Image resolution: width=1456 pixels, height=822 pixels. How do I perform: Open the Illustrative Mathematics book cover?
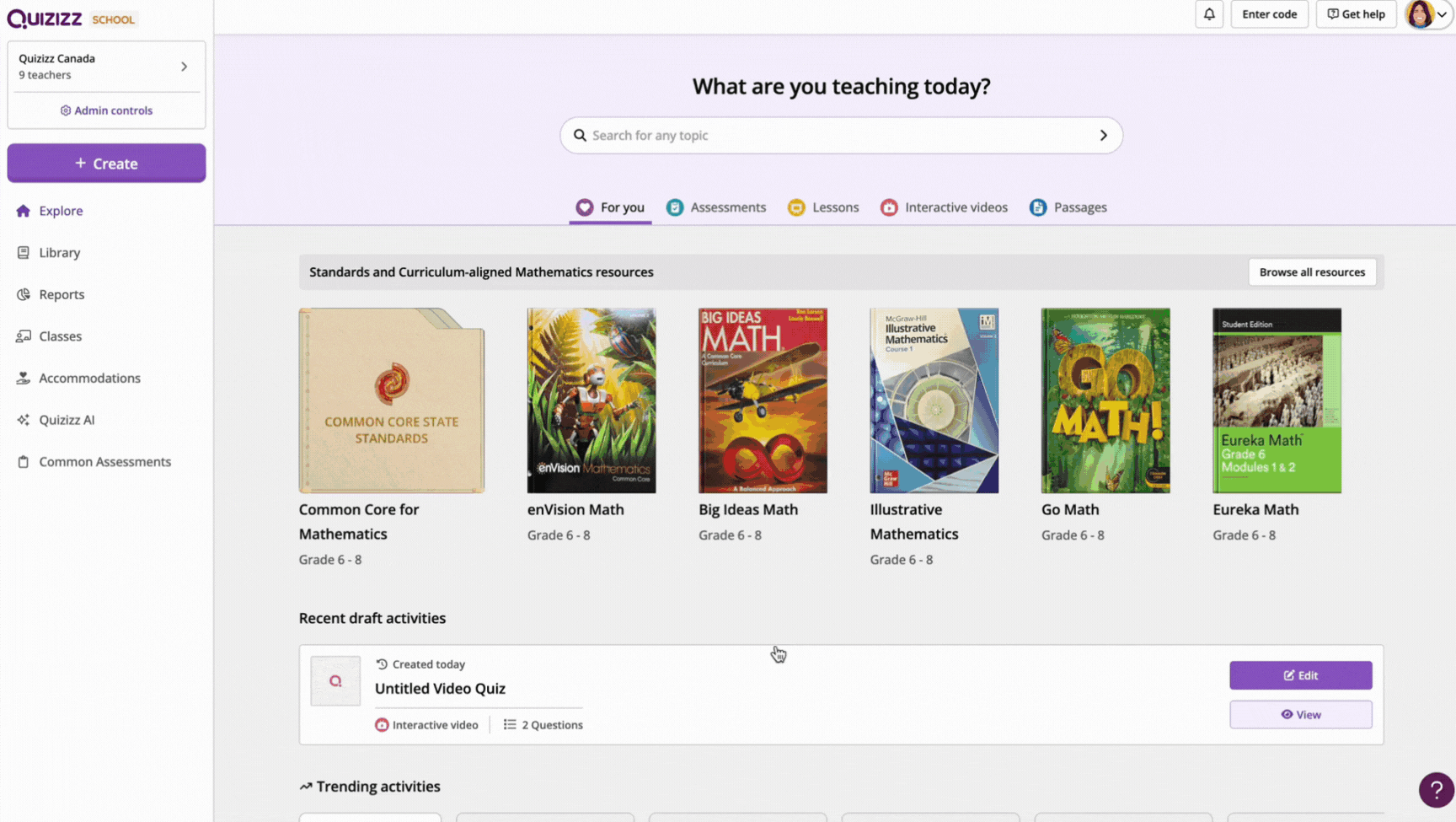(x=934, y=400)
